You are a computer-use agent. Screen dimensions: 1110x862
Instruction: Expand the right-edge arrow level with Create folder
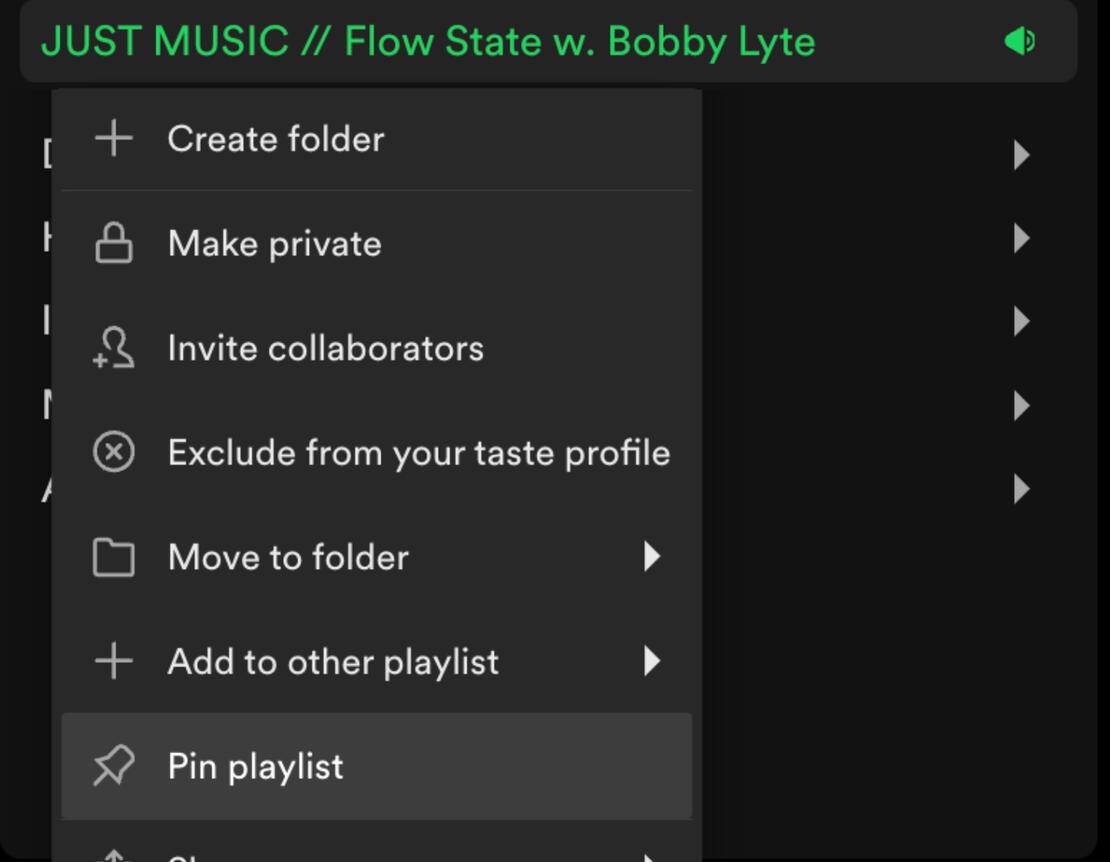[1021, 155]
